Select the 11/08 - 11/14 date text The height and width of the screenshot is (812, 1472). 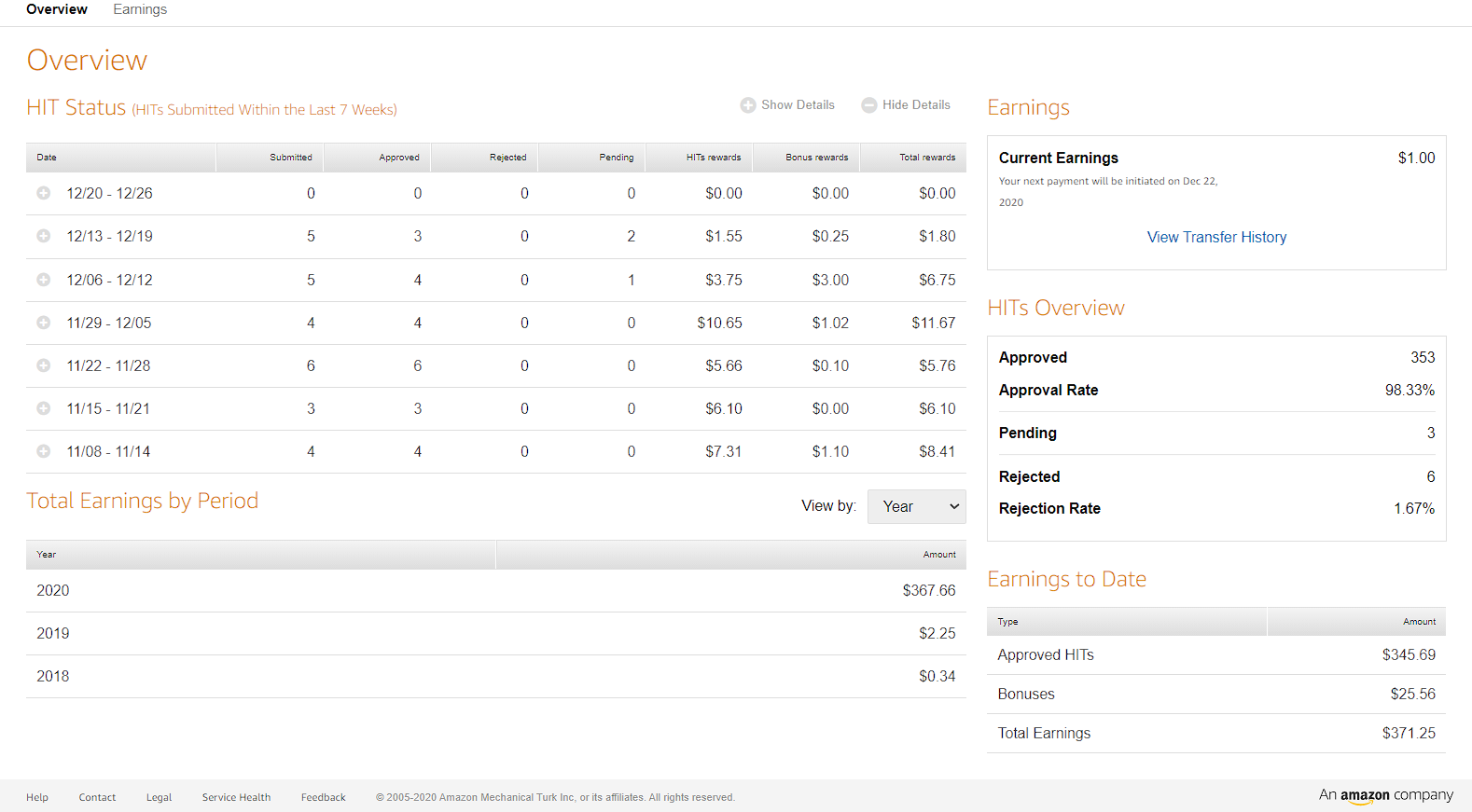coord(108,451)
